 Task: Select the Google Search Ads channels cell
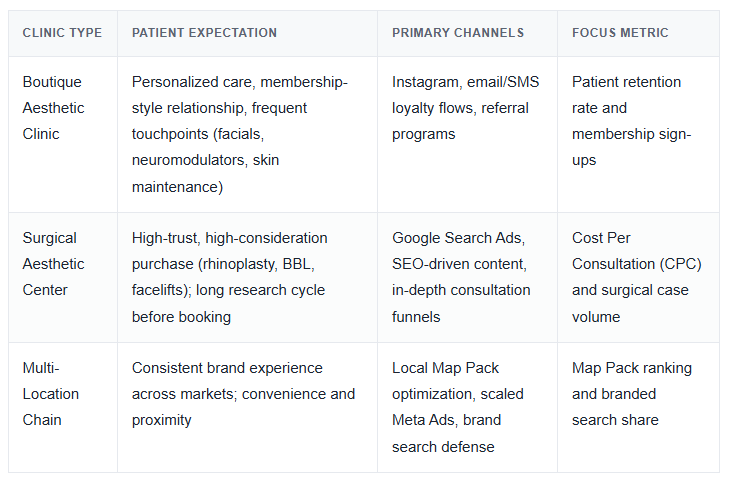(x=467, y=277)
